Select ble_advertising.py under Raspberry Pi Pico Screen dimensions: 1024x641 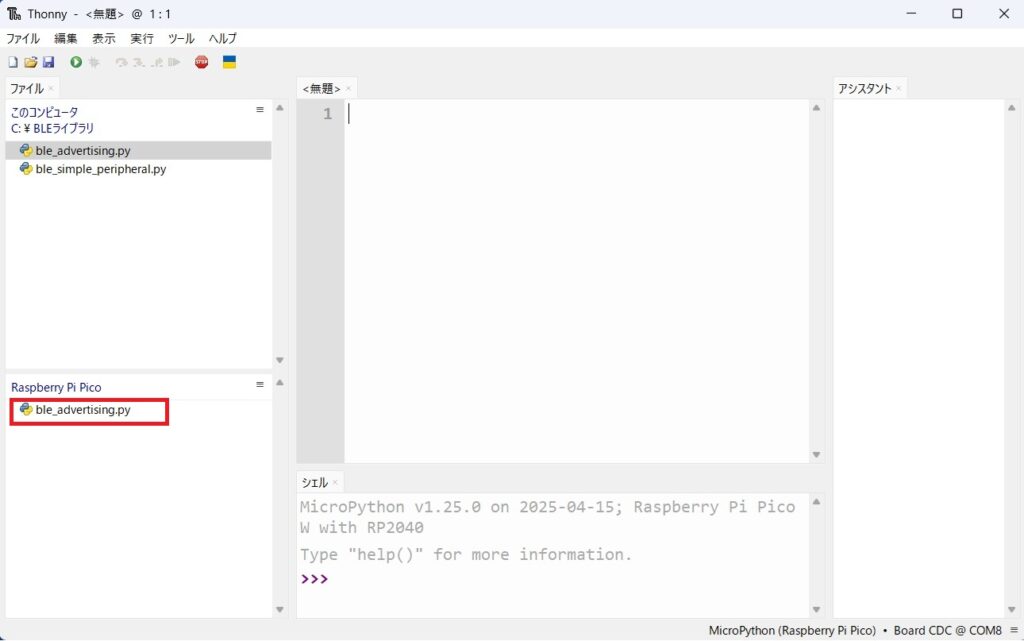click(x=83, y=410)
